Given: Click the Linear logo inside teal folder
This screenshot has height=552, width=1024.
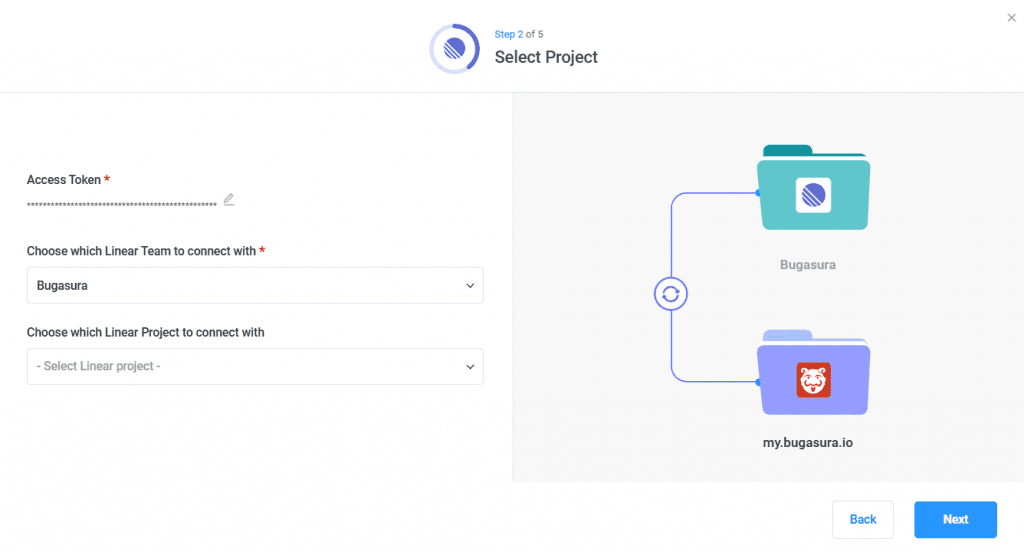Looking at the screenshot, I should coord(813,194).
